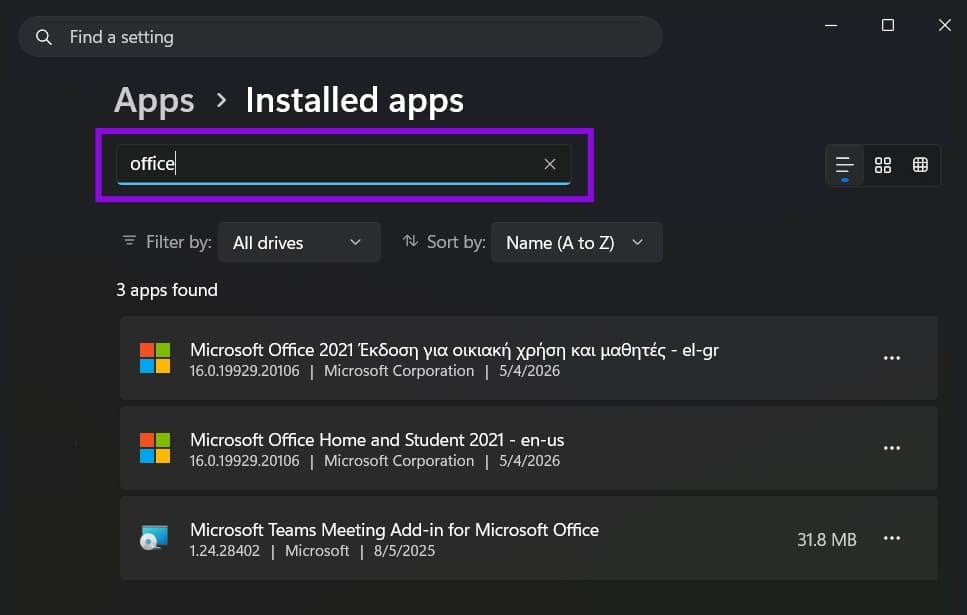This screenshot has width=967, height=615.
Task: Switch to grid view layout icon
Action: (883, 165)
